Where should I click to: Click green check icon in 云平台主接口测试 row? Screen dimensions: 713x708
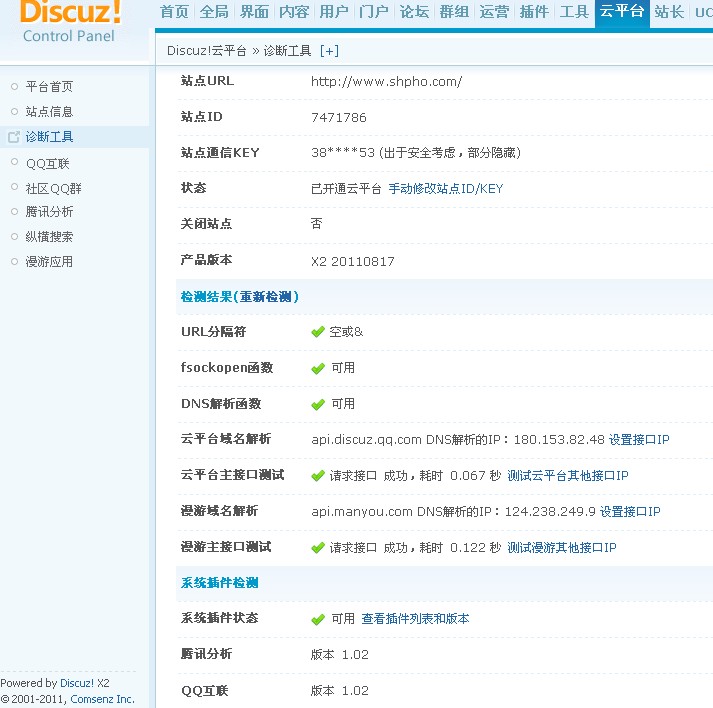click(318, 476)
